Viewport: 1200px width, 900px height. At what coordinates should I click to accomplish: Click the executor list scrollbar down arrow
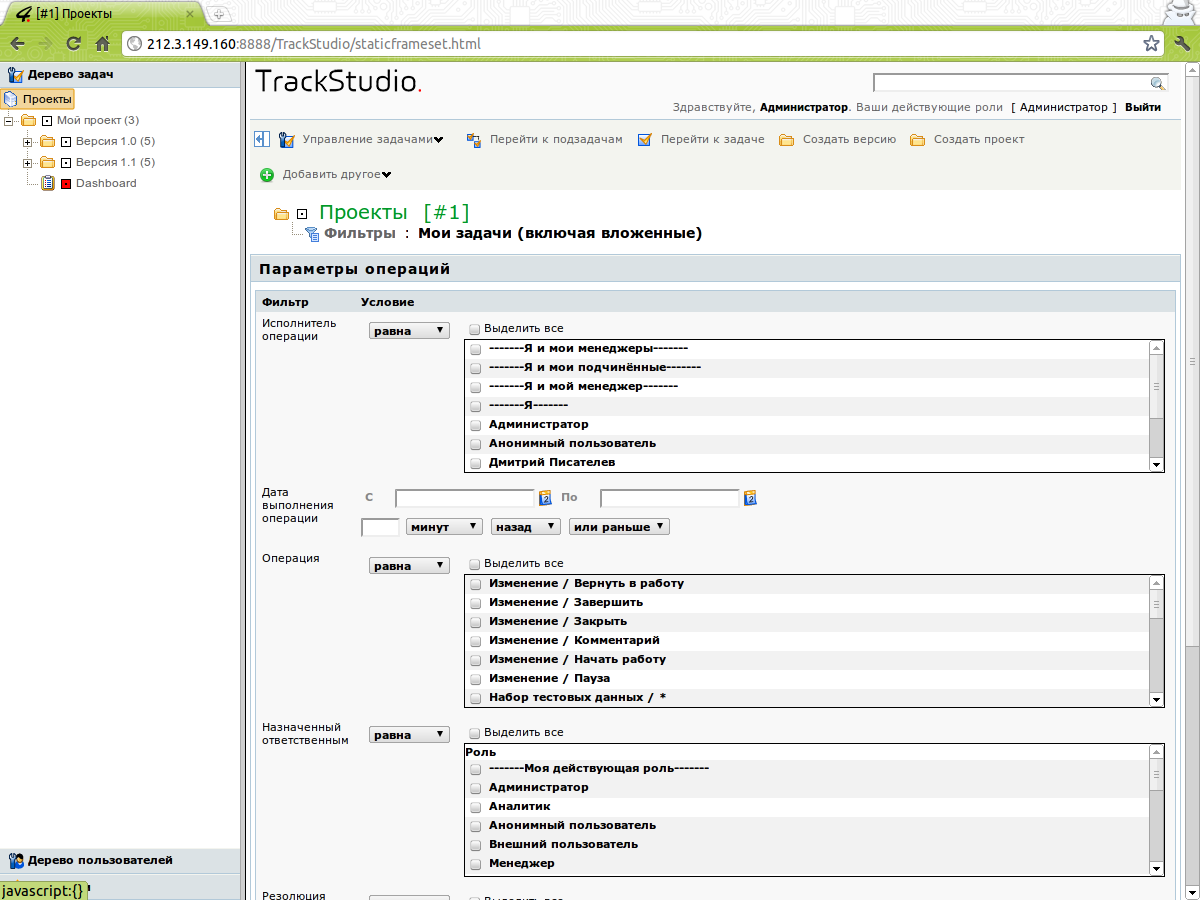(x=1156, y=464)
